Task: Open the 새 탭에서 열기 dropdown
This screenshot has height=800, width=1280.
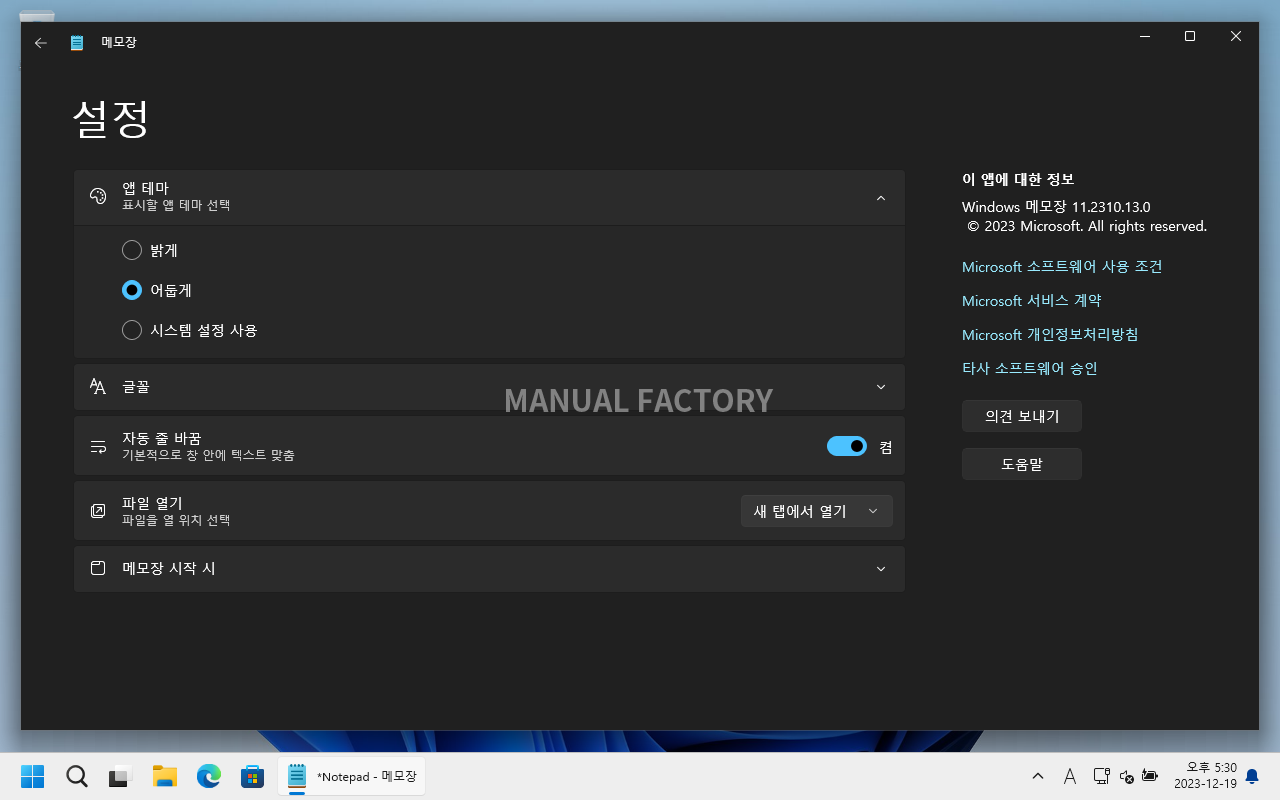Action: pyautogui.click(x=816, y=511)
